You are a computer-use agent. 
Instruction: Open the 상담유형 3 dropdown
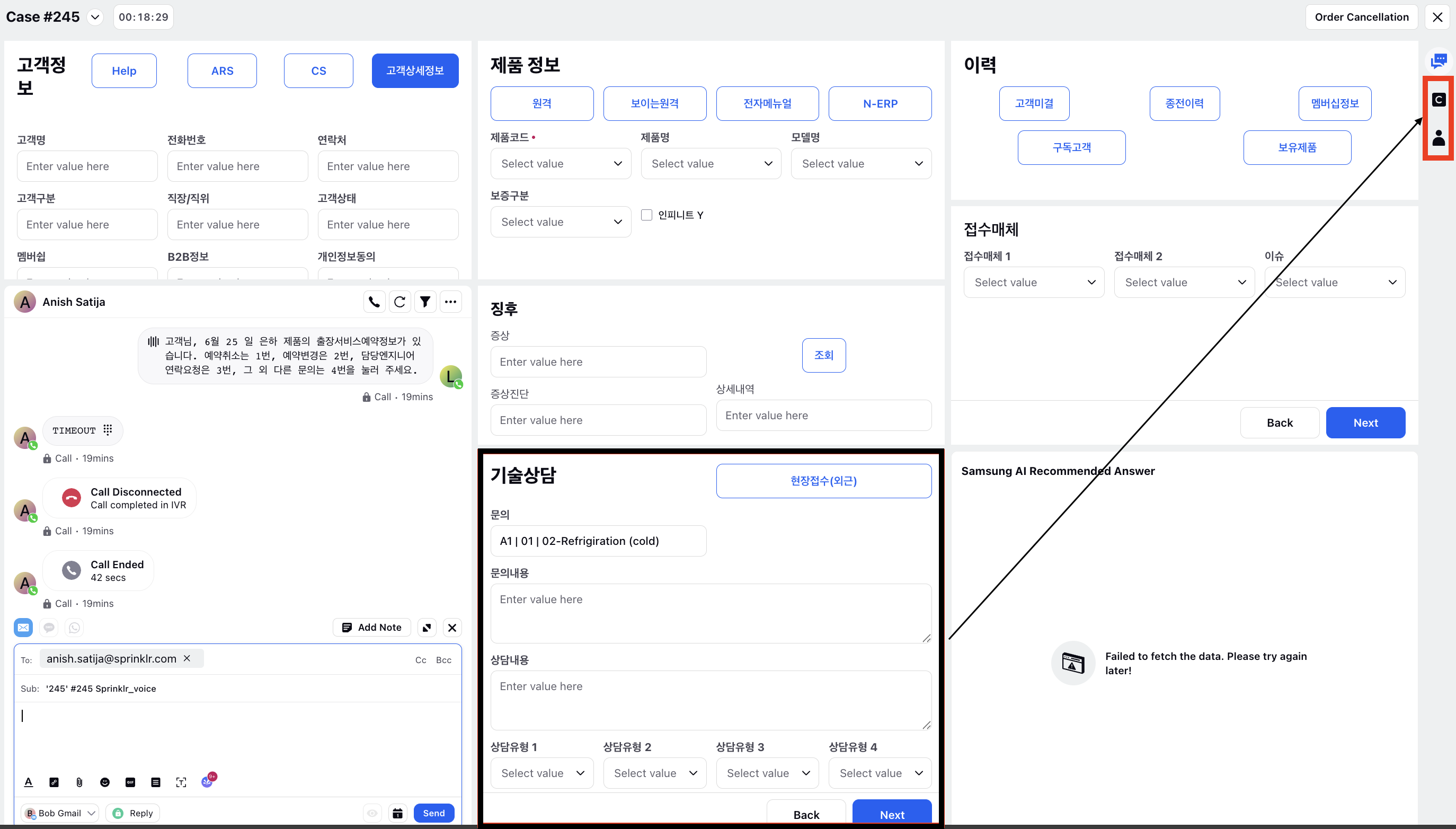point(767,773)
